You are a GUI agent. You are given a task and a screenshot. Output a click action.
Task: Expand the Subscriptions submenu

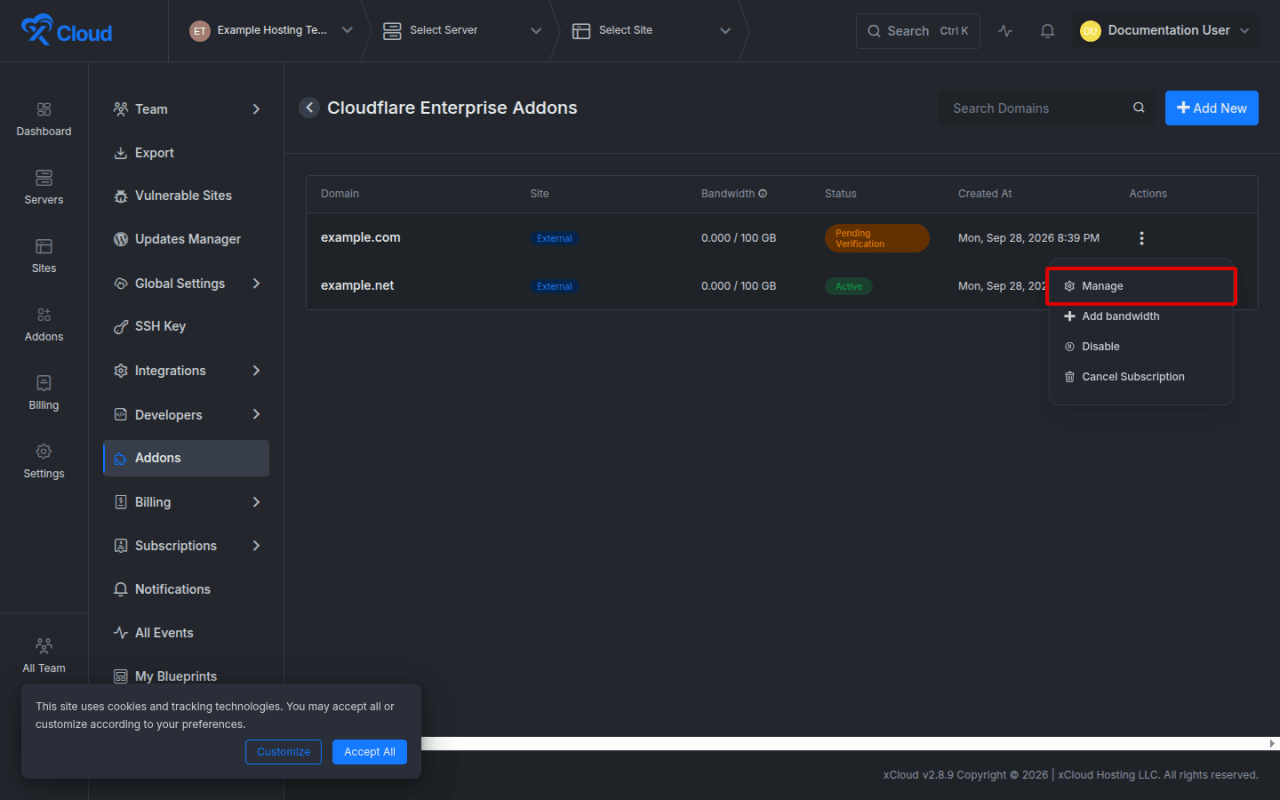click(x=256, y=545)
